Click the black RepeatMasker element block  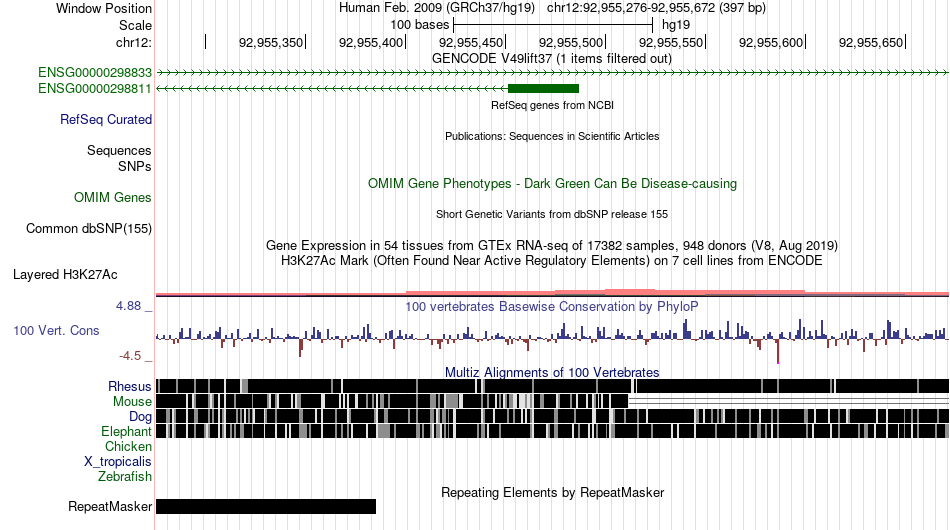click(266, 506)
